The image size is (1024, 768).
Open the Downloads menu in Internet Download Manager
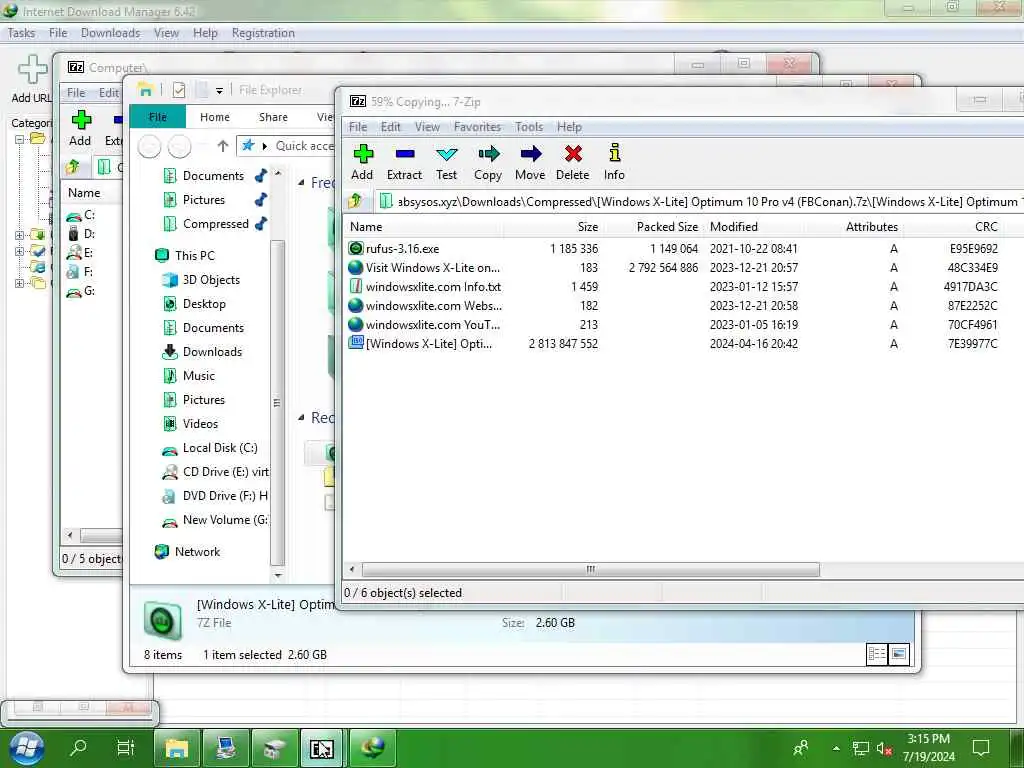(110, 33)
